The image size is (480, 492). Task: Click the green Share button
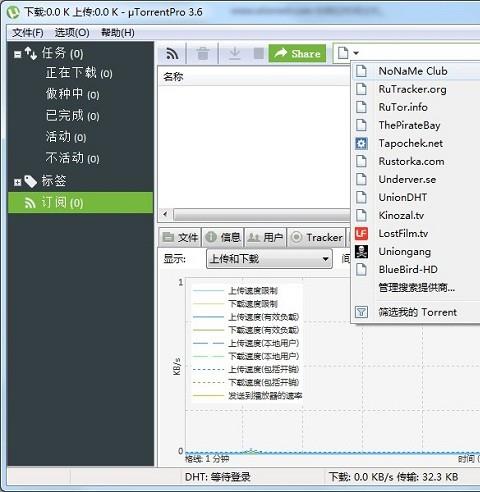297,53
